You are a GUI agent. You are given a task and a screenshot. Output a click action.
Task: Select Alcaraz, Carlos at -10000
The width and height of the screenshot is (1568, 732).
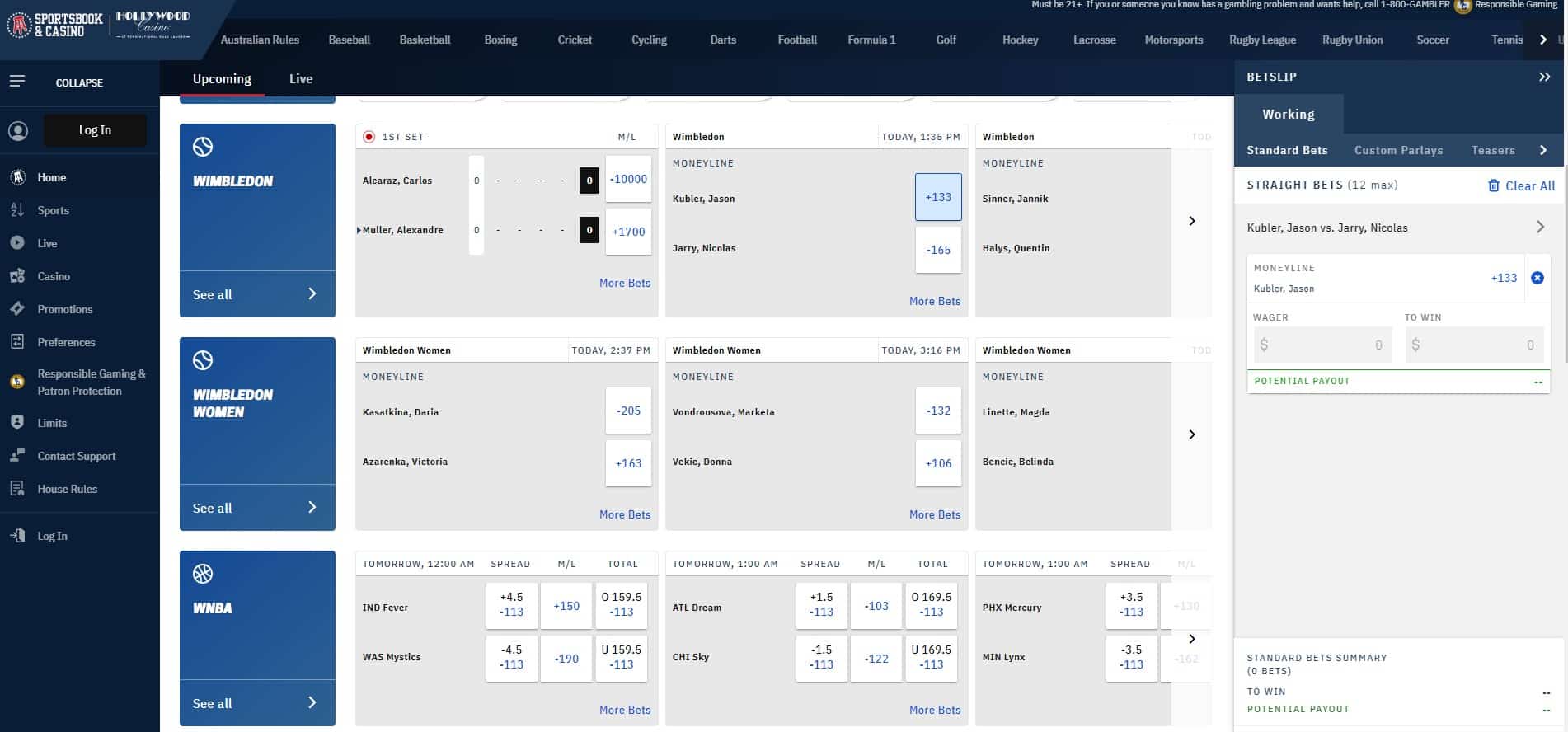tap(628, 179)
